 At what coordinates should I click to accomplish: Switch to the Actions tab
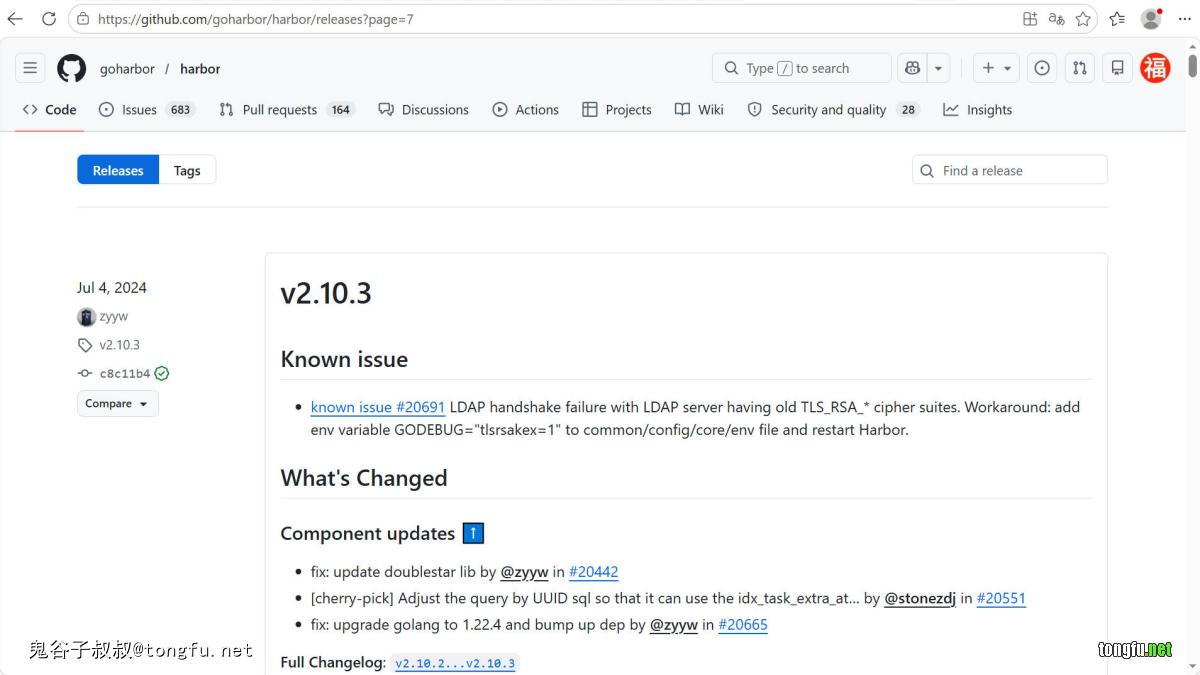point(525,110)
